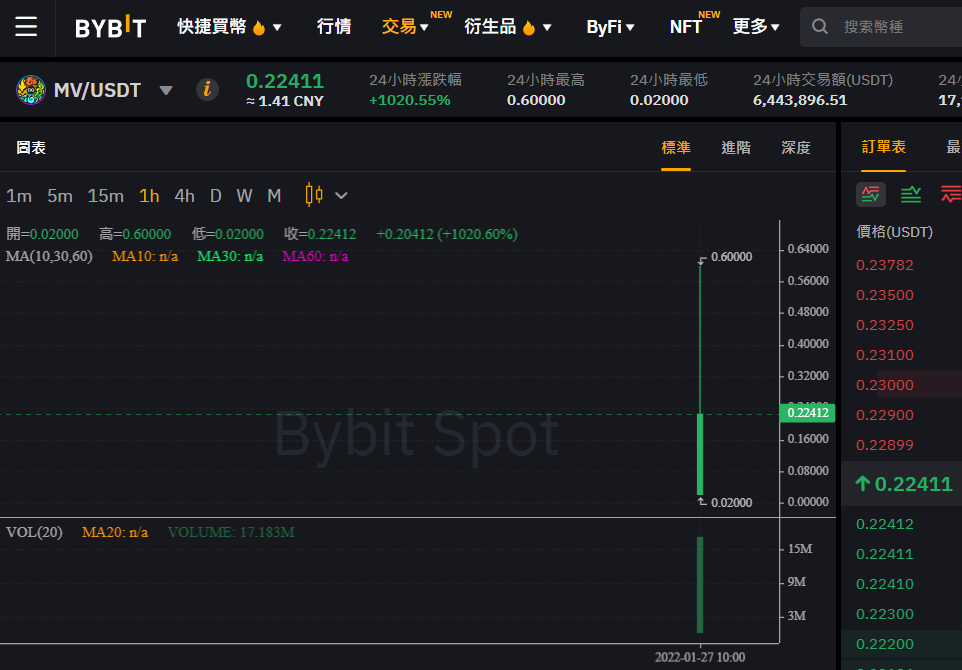The height and width of the screenshot is (670, 962).
Task: Set chart interval to 5m
Action: point(60,196)
